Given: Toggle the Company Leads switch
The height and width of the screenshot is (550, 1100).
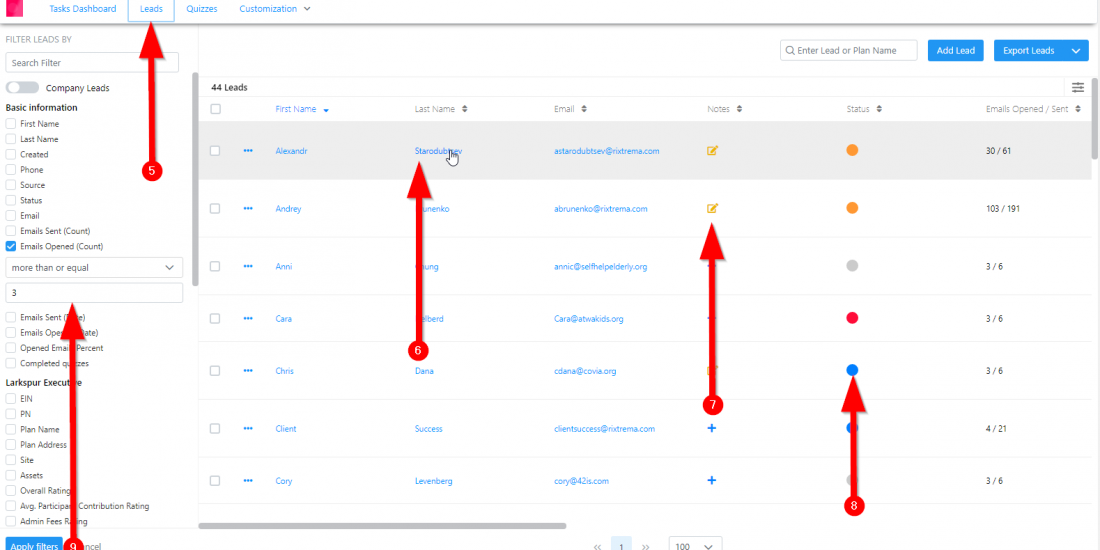Looking at the screenshot, I should [x=22, y=88].
